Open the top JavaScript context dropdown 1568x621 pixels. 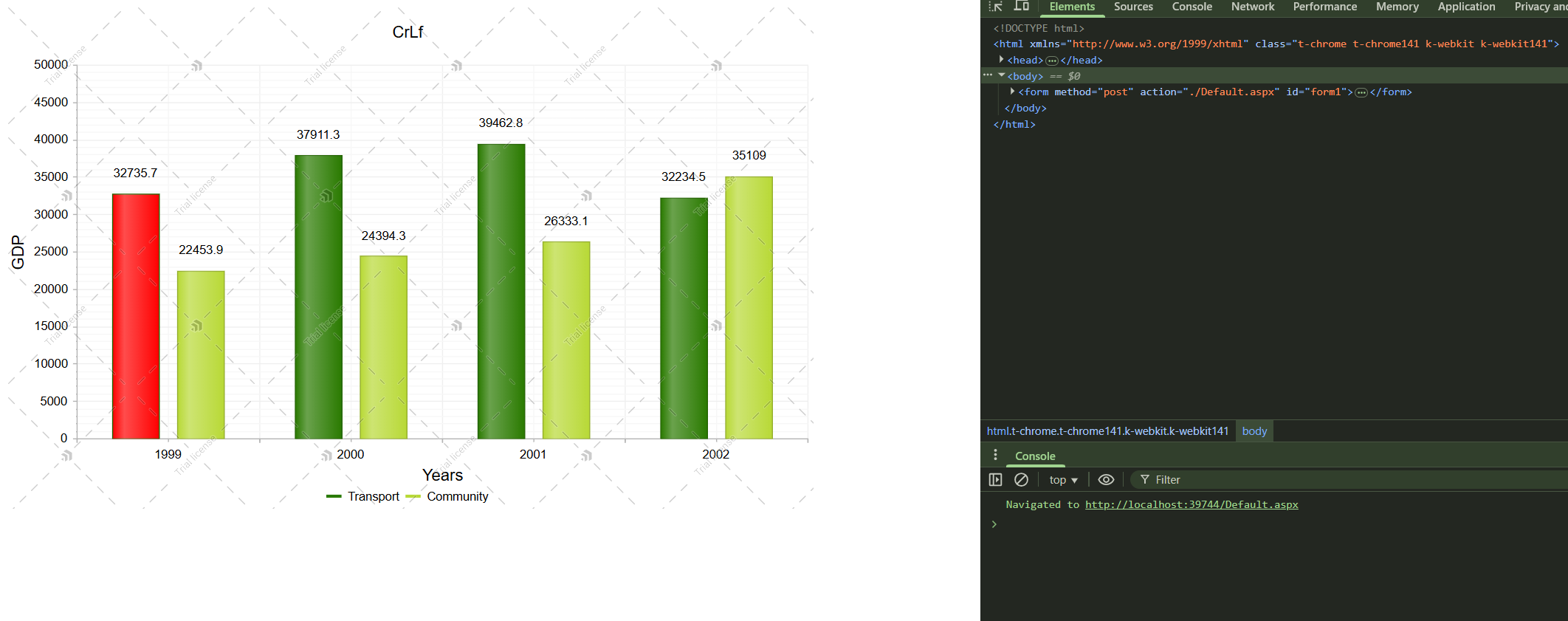[x=1063, y=480]
